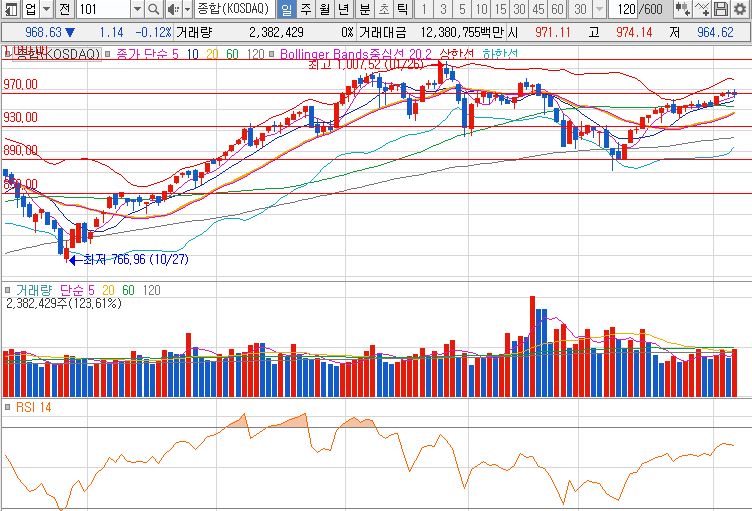
Task: Select the 년 yearly period tab
Action: pyautogui.click(x=343, y=9)
